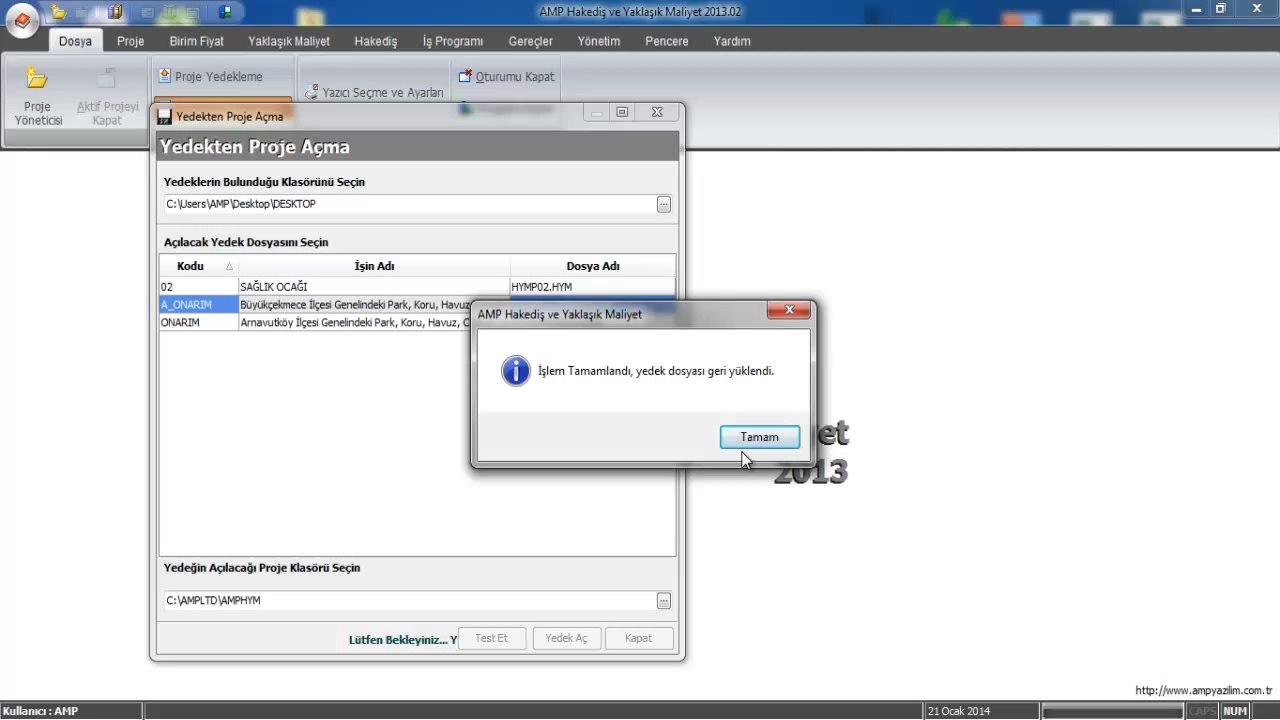Switch to Yaklaşık Maliyet tab
This screenshot has height=720, width=1280.
point(289,41)
